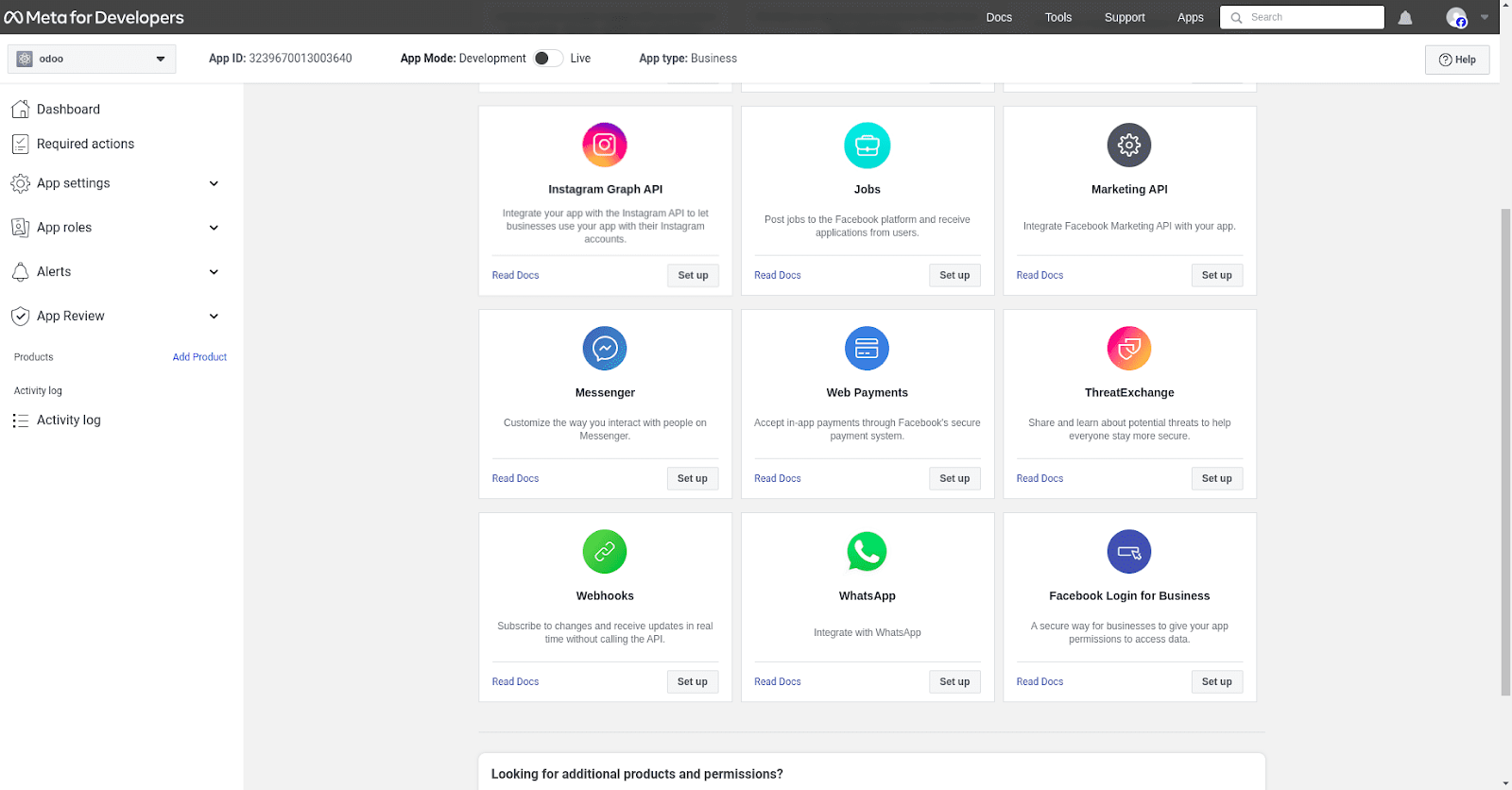This screenshot has width=1512, height=790.
Task: Read Docs for Jobs
Action: pos(778,275)
